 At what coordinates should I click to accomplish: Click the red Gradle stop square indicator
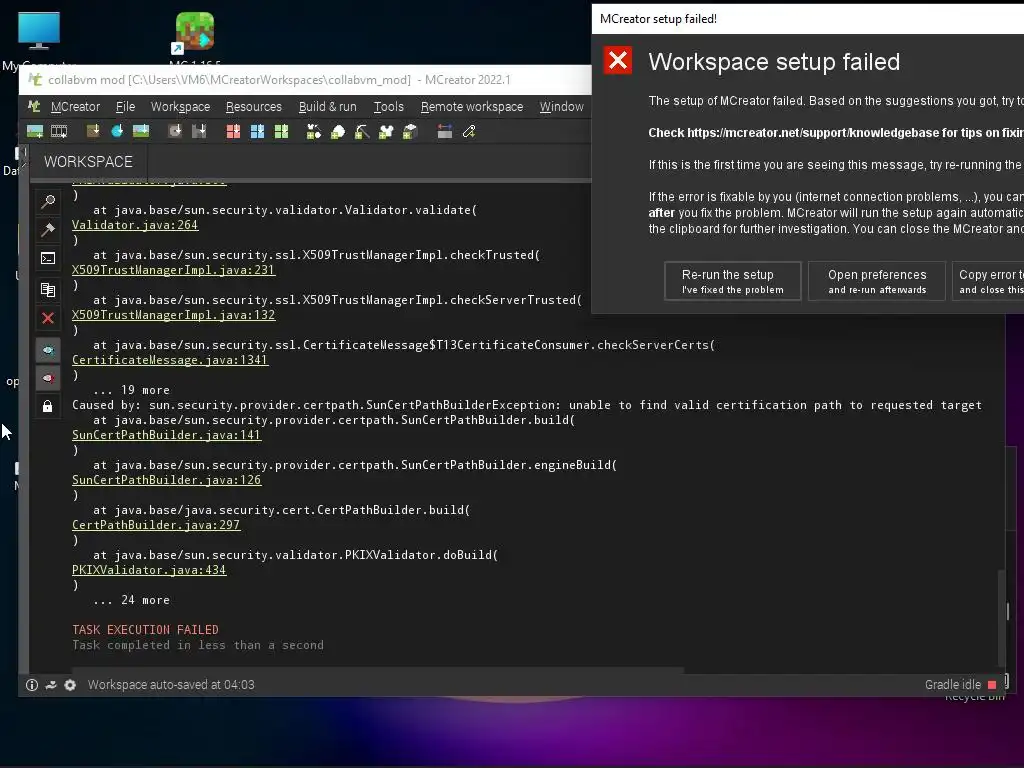click(x=992, y=684)
